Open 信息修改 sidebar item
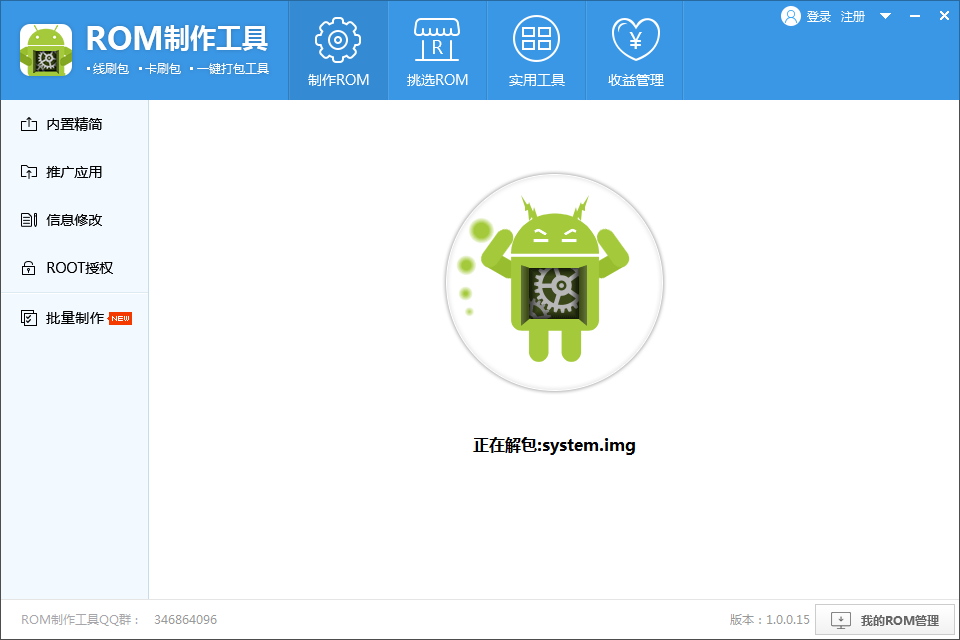Image resolution: width=960 pixels, height=640 pixels. pyautogui.click(x=74, y=220)
